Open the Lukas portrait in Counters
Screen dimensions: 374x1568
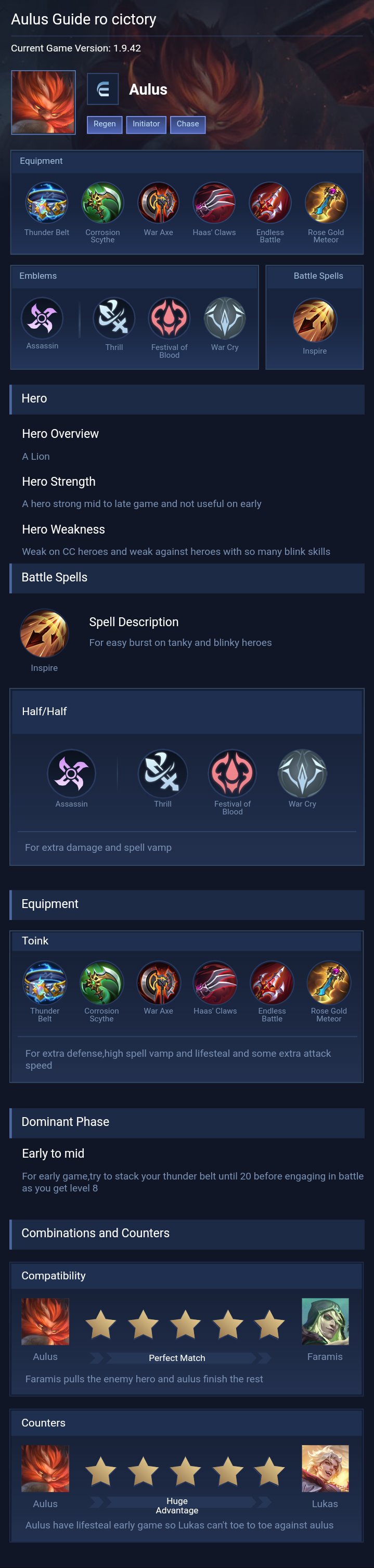pos(325,1468)
